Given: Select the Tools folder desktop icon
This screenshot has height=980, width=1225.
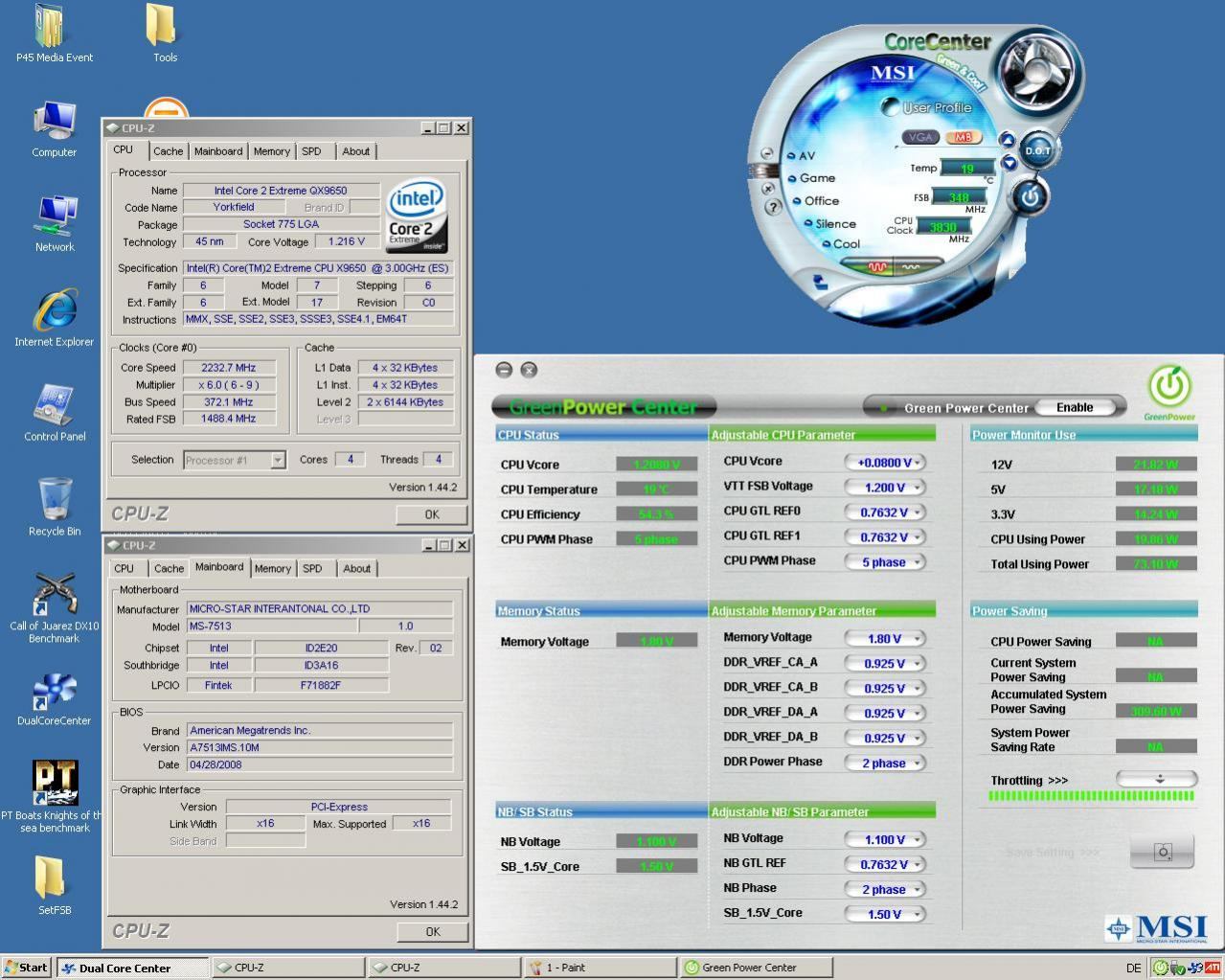Looking at the screenshot, I should [165, 34].
